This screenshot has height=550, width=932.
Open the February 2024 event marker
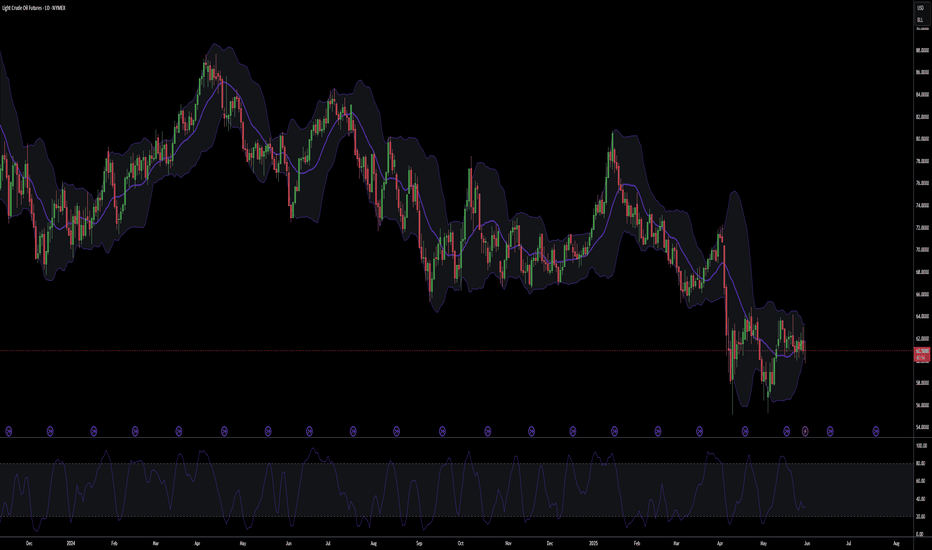coord(135,431)
